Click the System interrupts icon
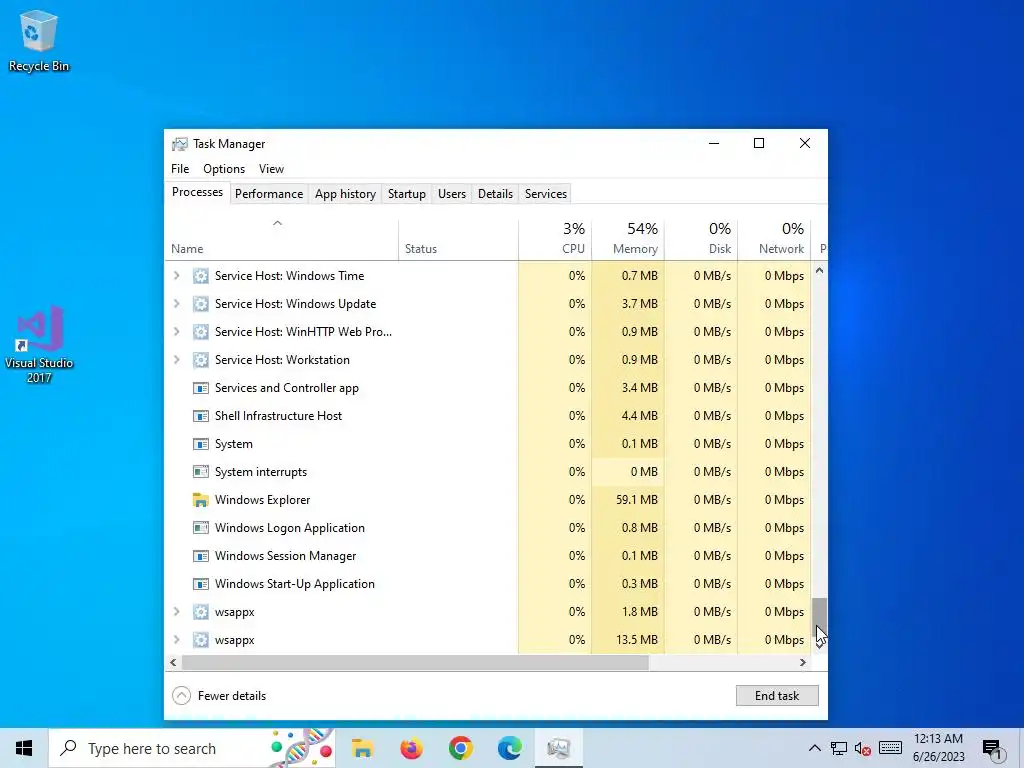Image resolution: width=1024 pixels, height=768 pixels. click(x=200, y=472)
